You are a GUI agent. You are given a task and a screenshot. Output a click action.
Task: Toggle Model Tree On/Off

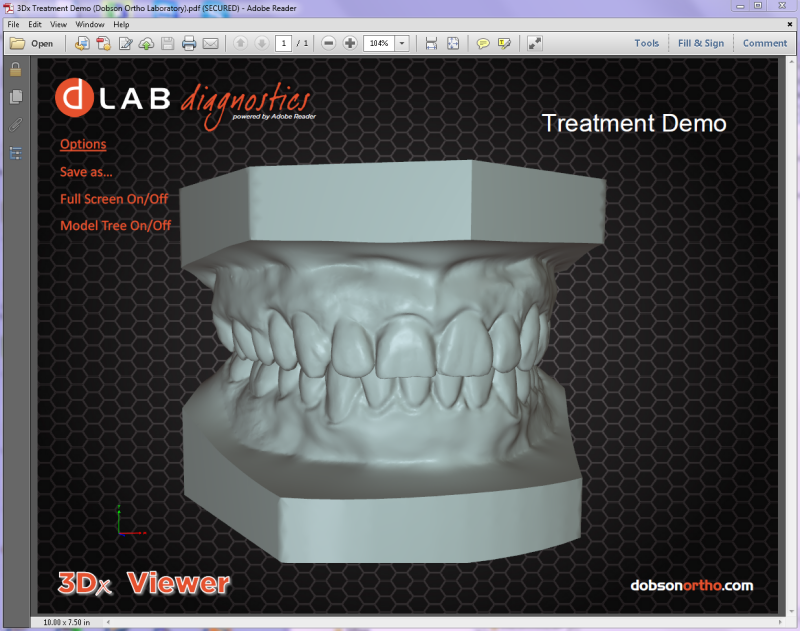115,225
